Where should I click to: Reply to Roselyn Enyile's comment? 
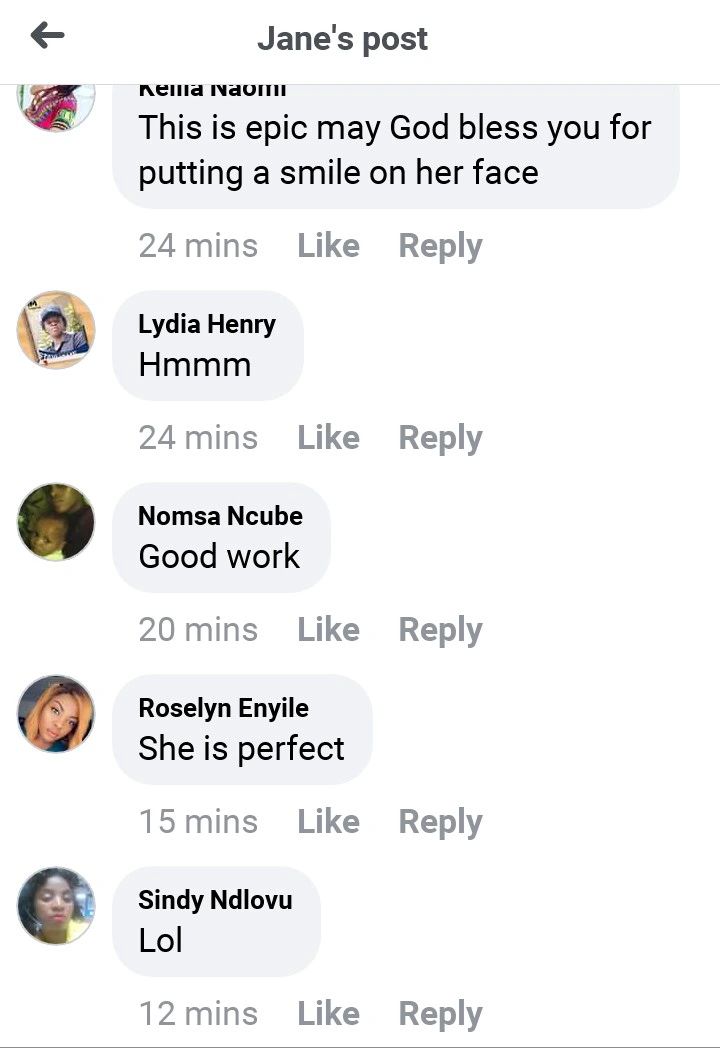440,822
